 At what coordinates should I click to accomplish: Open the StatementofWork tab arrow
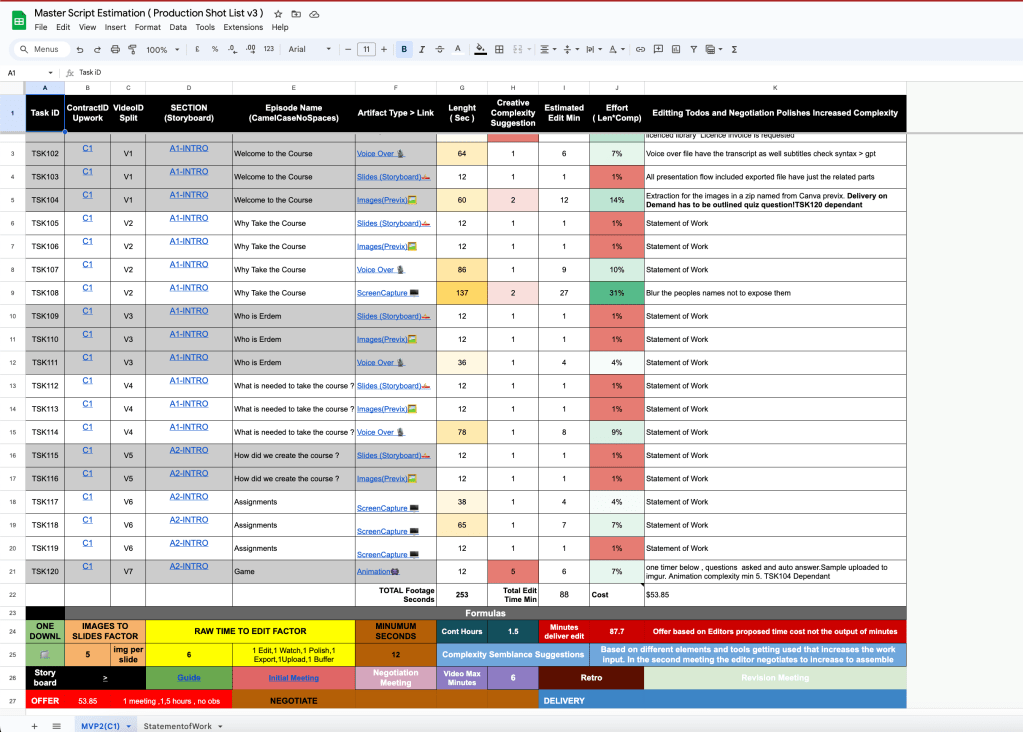221,726
